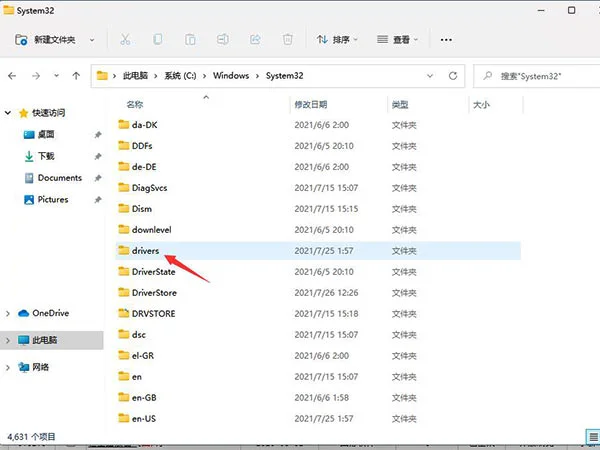Open recent locations chevron

click(56, 76)
